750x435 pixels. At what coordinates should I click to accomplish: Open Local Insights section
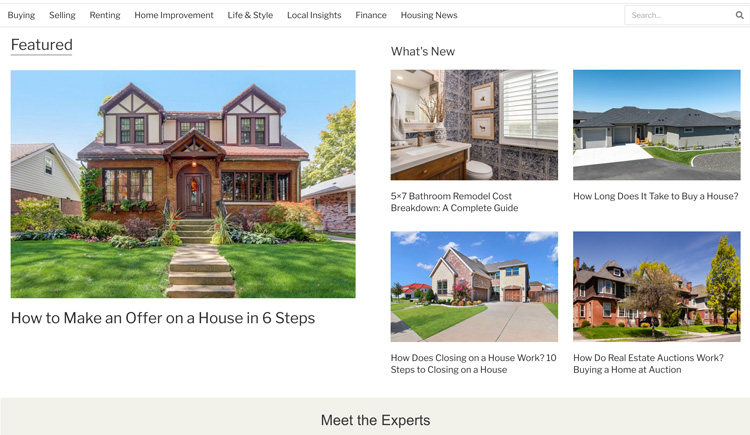click(314, 15)
